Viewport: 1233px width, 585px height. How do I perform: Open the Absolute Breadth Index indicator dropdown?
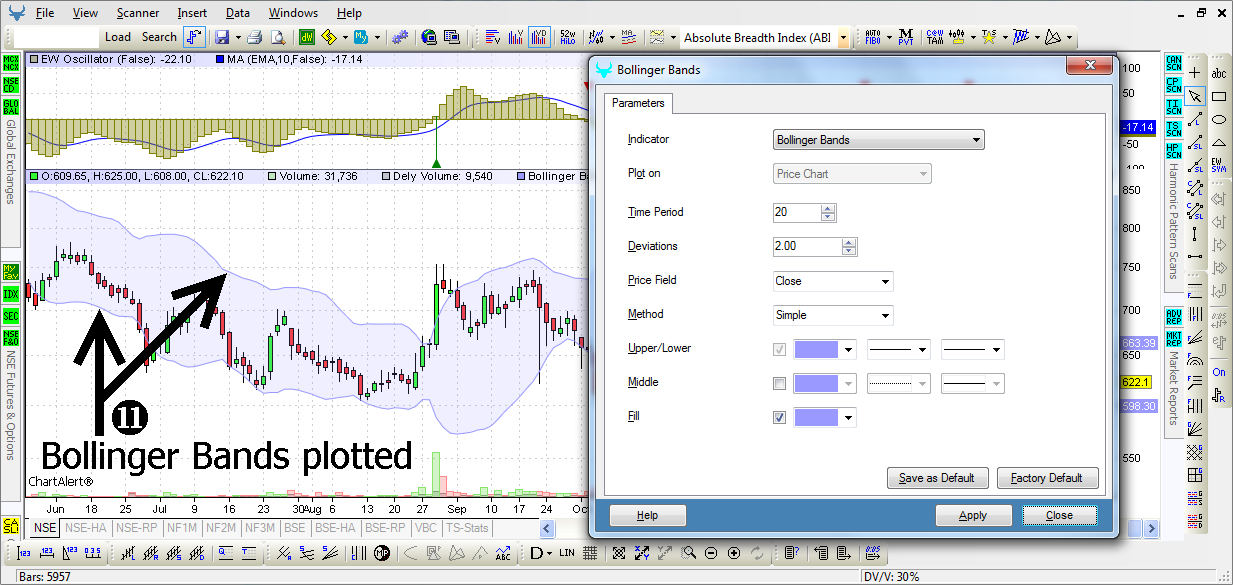coord(844,38)
